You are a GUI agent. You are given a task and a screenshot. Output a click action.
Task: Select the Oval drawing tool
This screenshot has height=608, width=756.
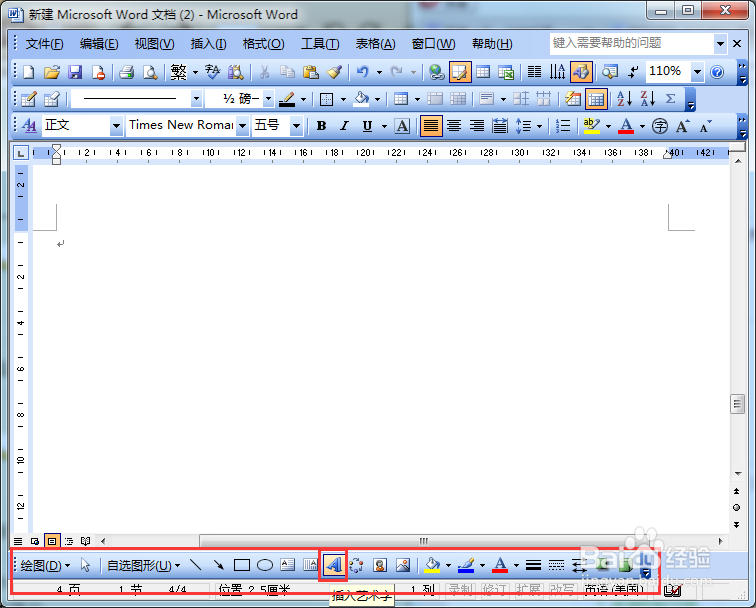265,565
